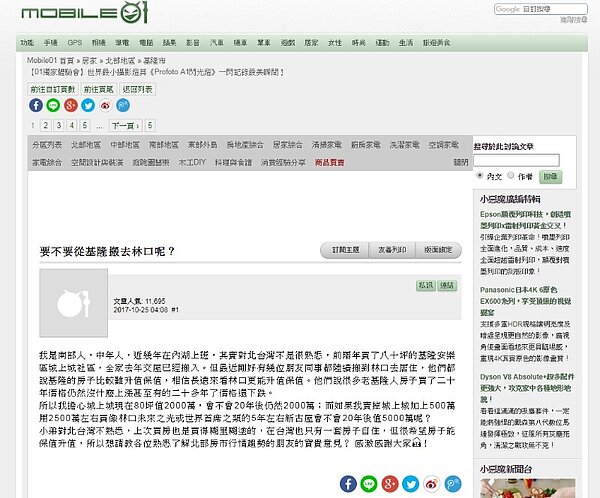600x498 pixels.
Task: Select 分區列表 in the category bar
Action: tap(47, 145)
